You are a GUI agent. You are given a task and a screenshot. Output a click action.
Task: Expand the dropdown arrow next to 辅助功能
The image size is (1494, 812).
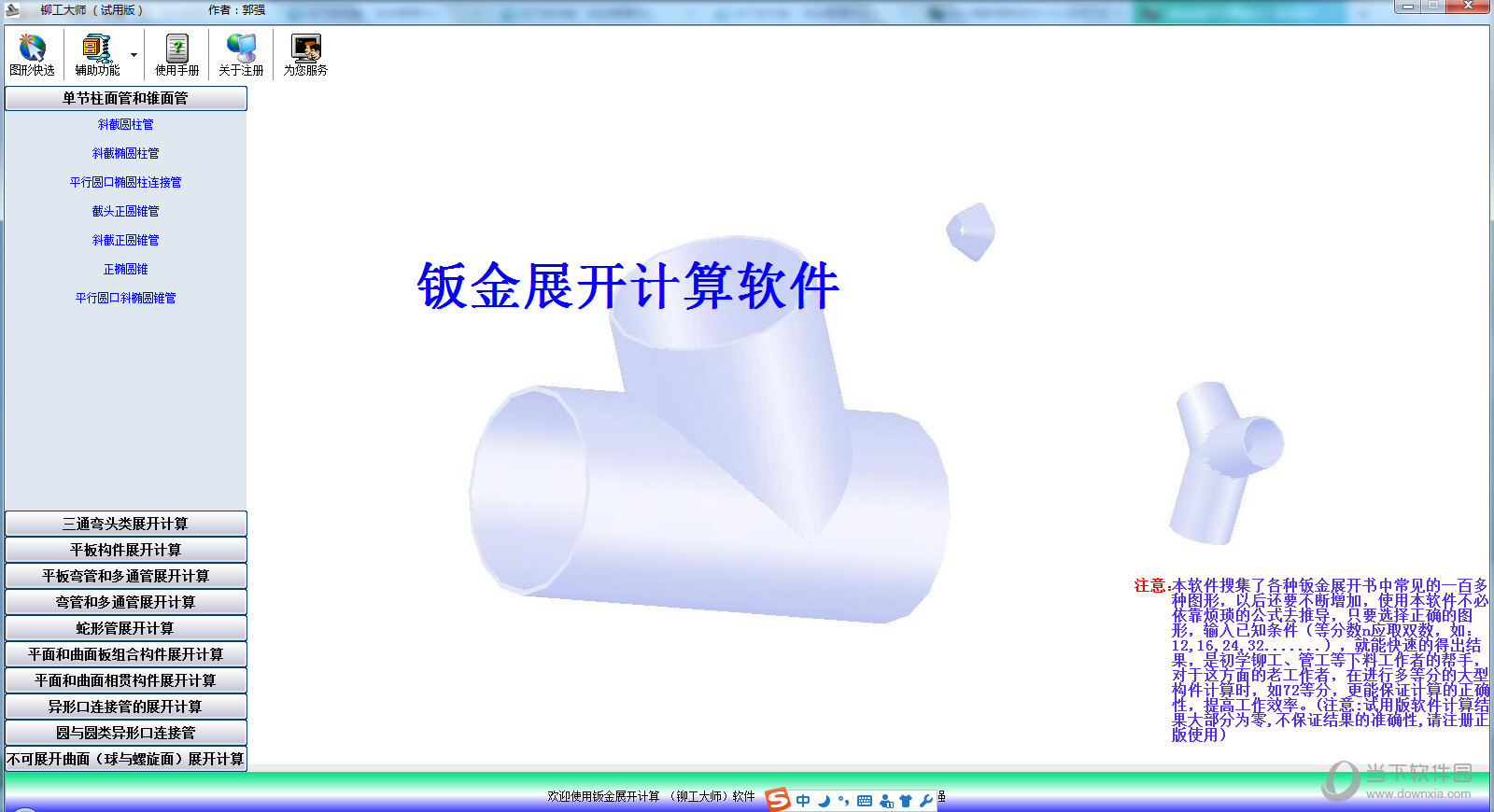tap(134, 55)
